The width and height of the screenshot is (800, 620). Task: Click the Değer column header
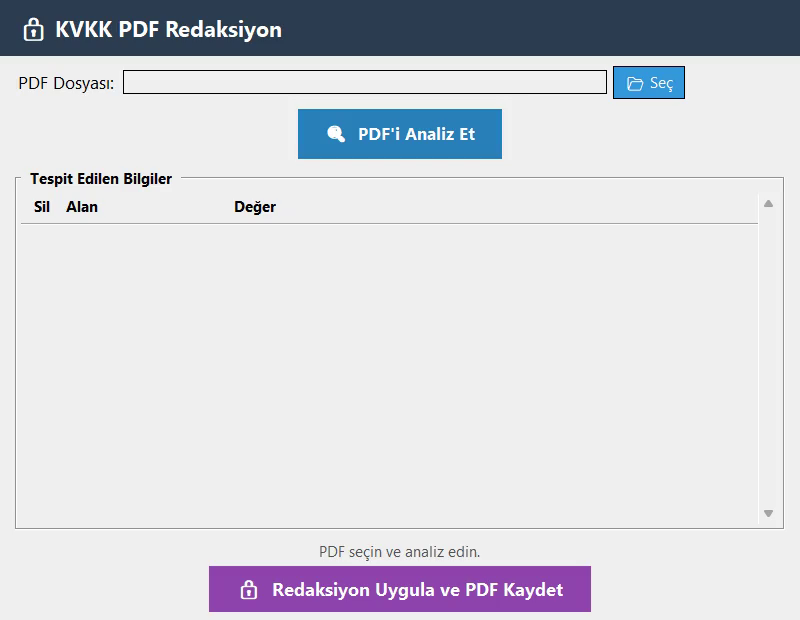255,207
